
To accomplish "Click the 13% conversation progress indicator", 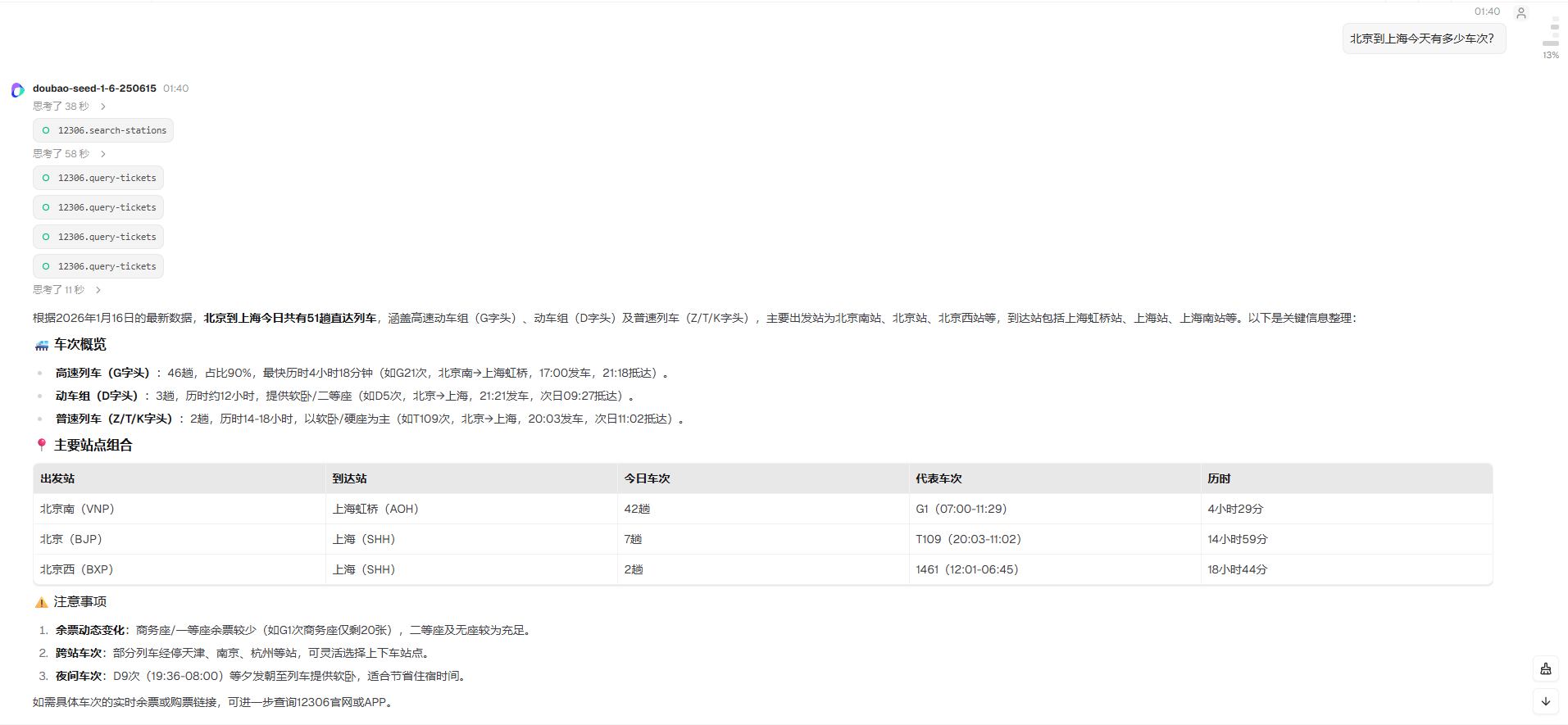I will point(1551,55).
